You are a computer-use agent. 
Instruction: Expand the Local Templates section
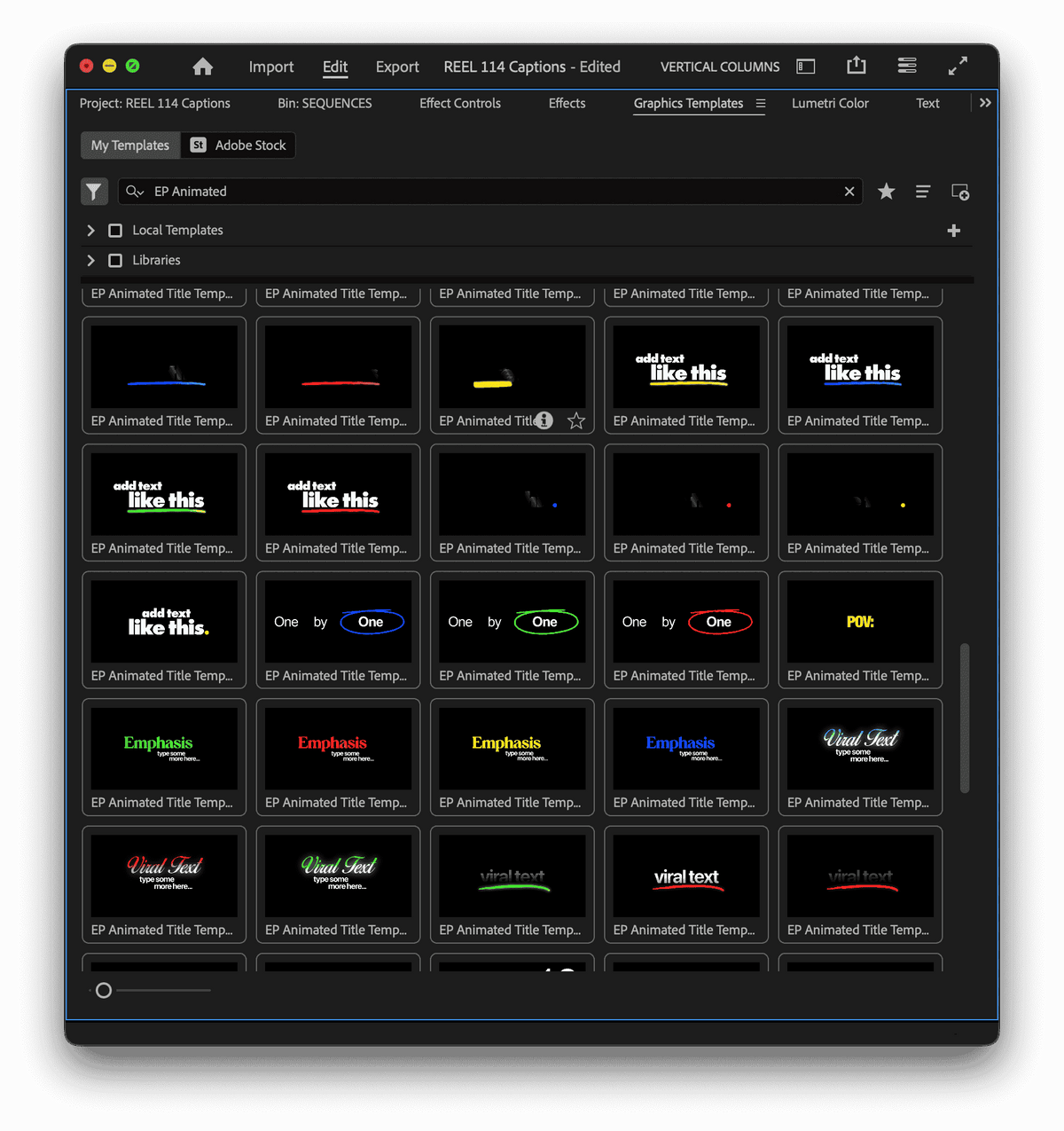tap(90, 231)
